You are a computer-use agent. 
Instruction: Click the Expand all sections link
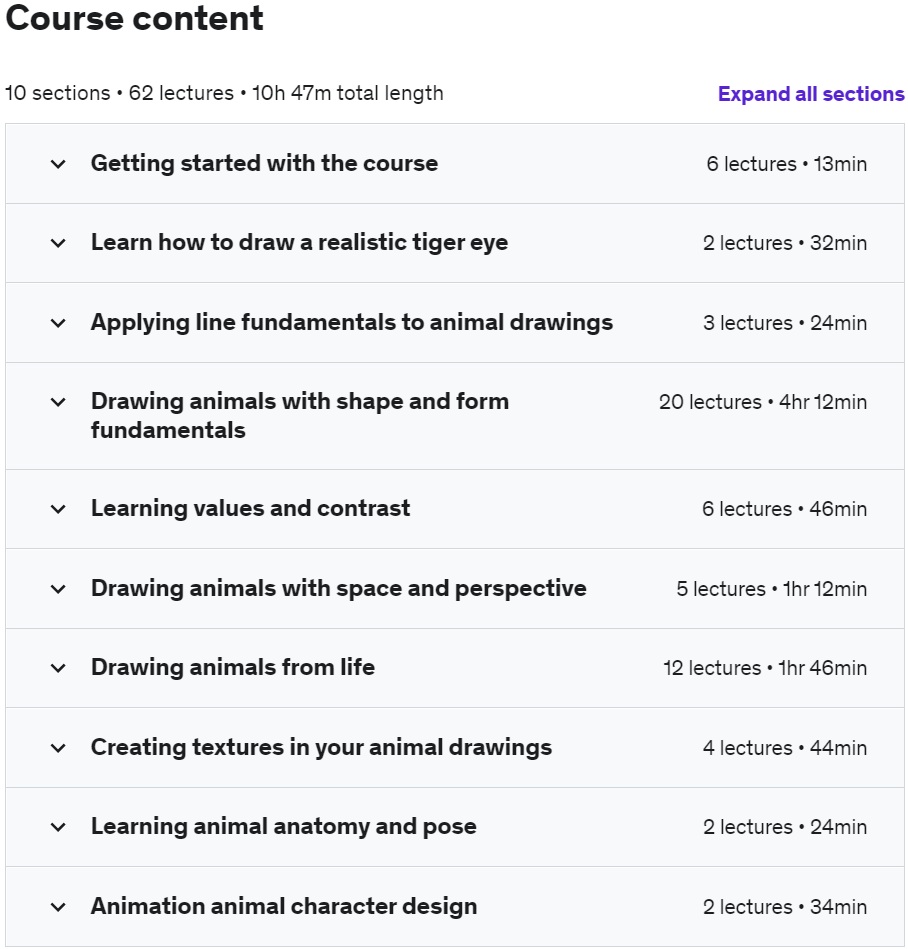click(811, 94)
